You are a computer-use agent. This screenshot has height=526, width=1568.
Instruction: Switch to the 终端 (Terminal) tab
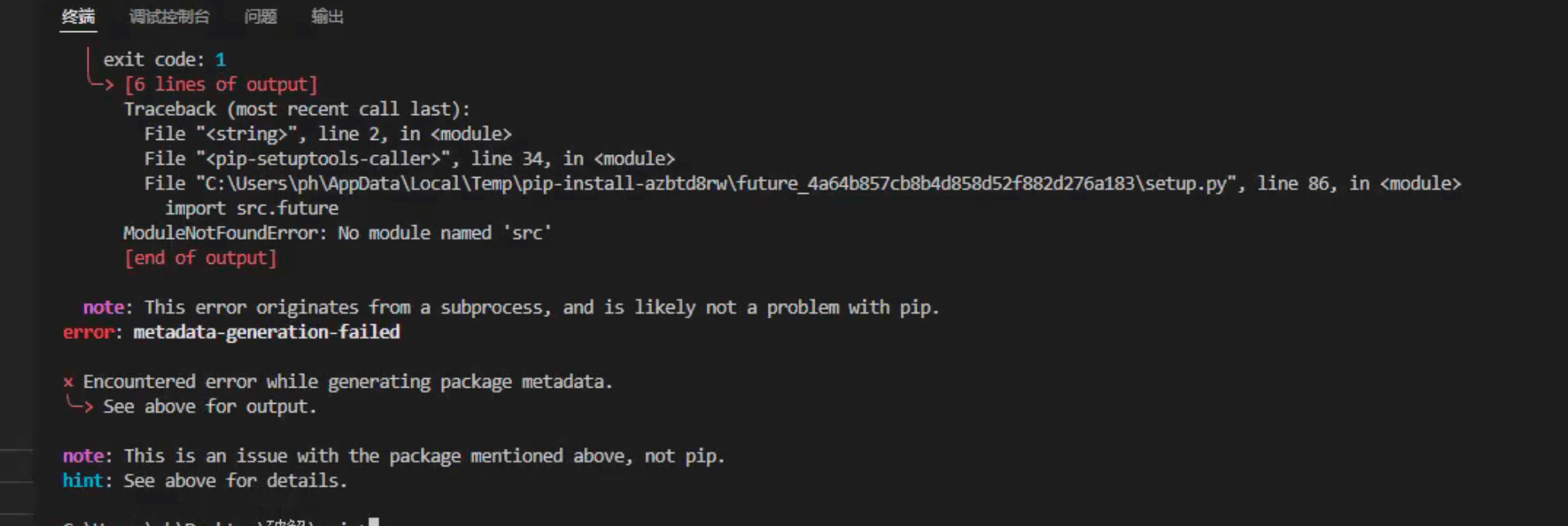point(78,17)
